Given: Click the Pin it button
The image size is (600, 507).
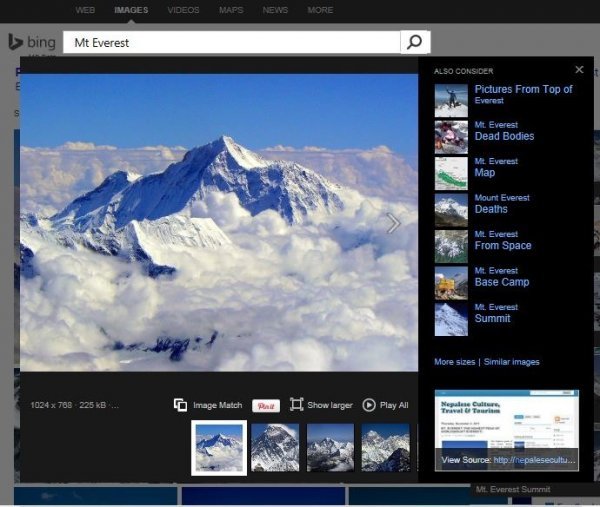Looking at the screenshot, I should [x=266, y=406].
